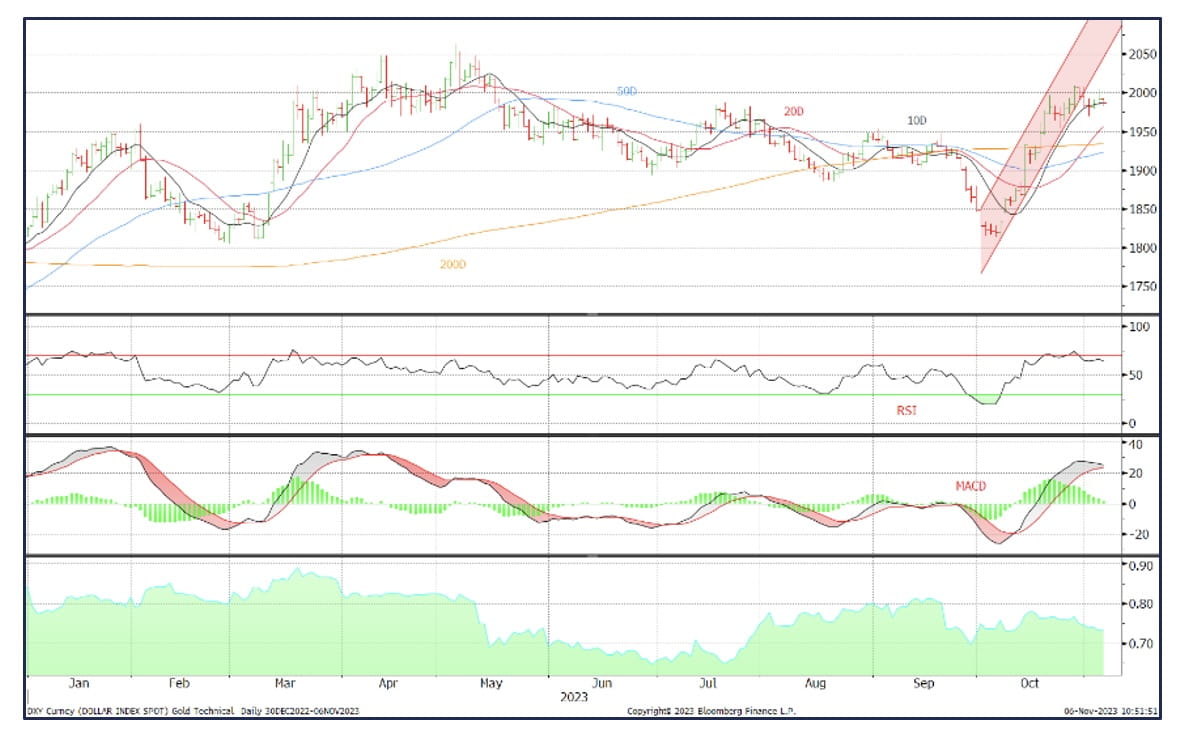Select the Sep month label
1180x738 pixels.
923,683
